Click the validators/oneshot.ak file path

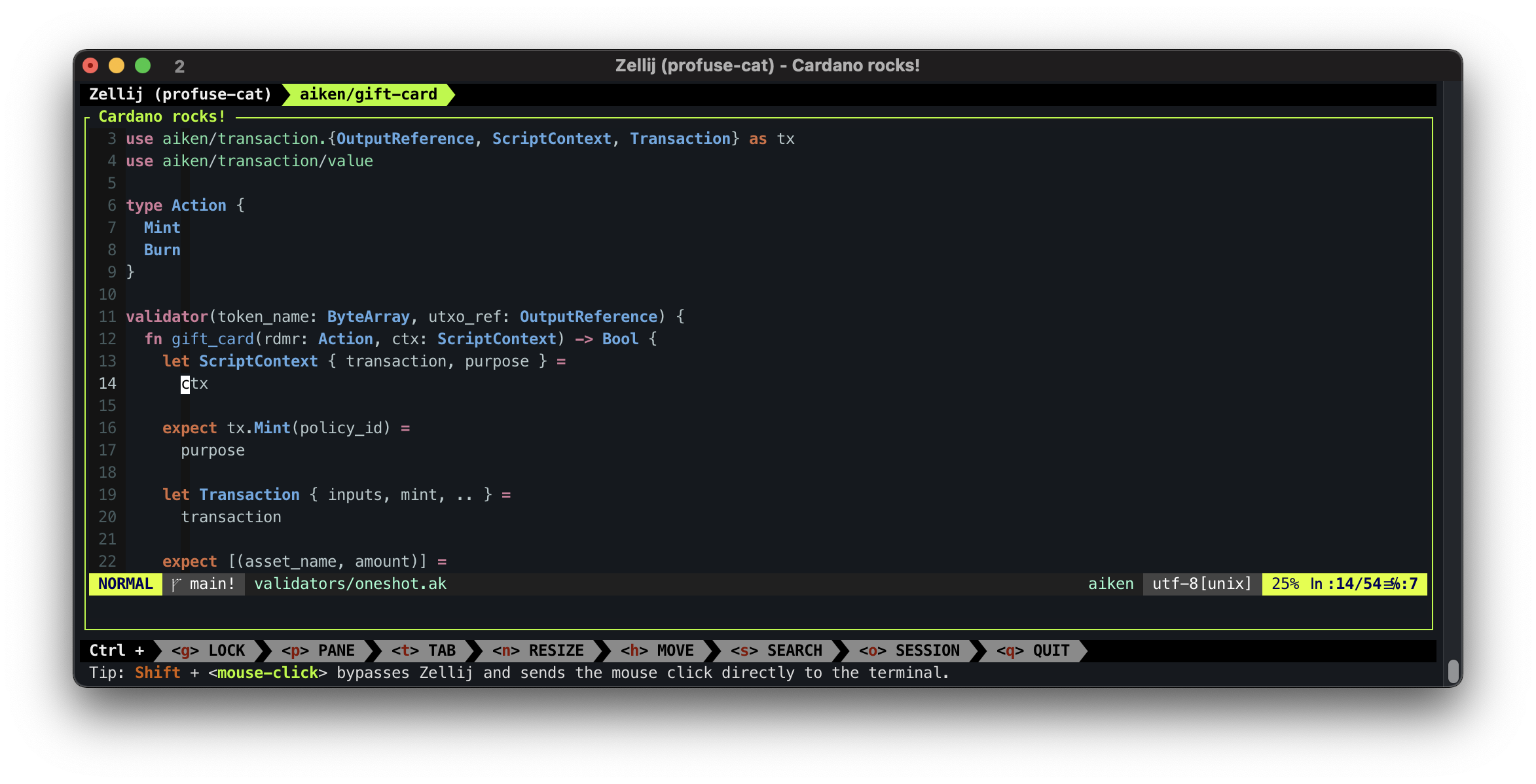point(350,584)
